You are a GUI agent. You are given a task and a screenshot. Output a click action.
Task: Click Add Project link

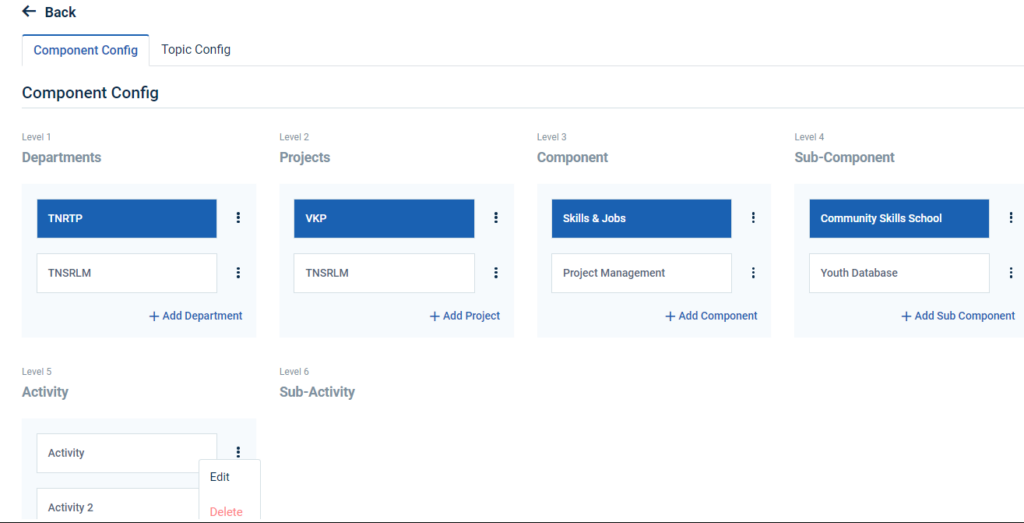465,316
